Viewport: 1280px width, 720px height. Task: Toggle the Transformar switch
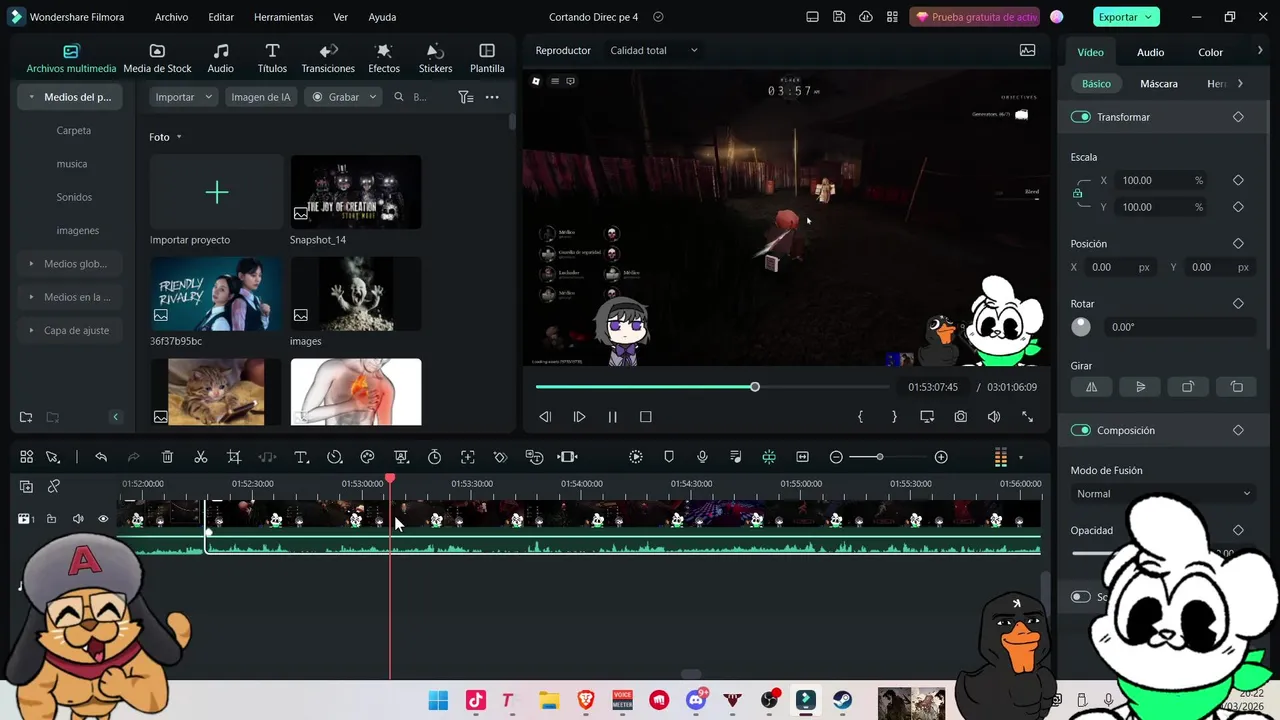tap(1080, 117)
